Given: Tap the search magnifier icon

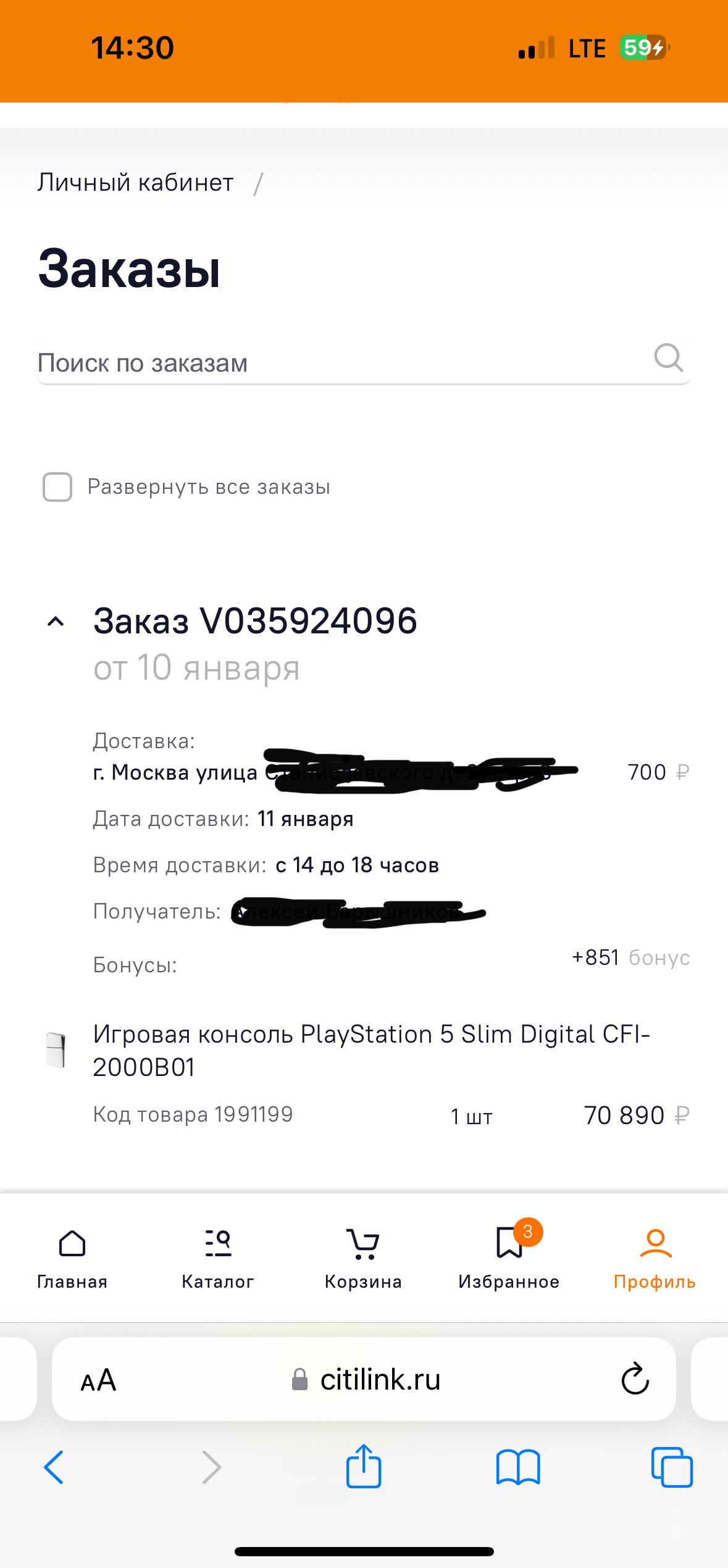Looking at the screenshot, I should (668, 358).
